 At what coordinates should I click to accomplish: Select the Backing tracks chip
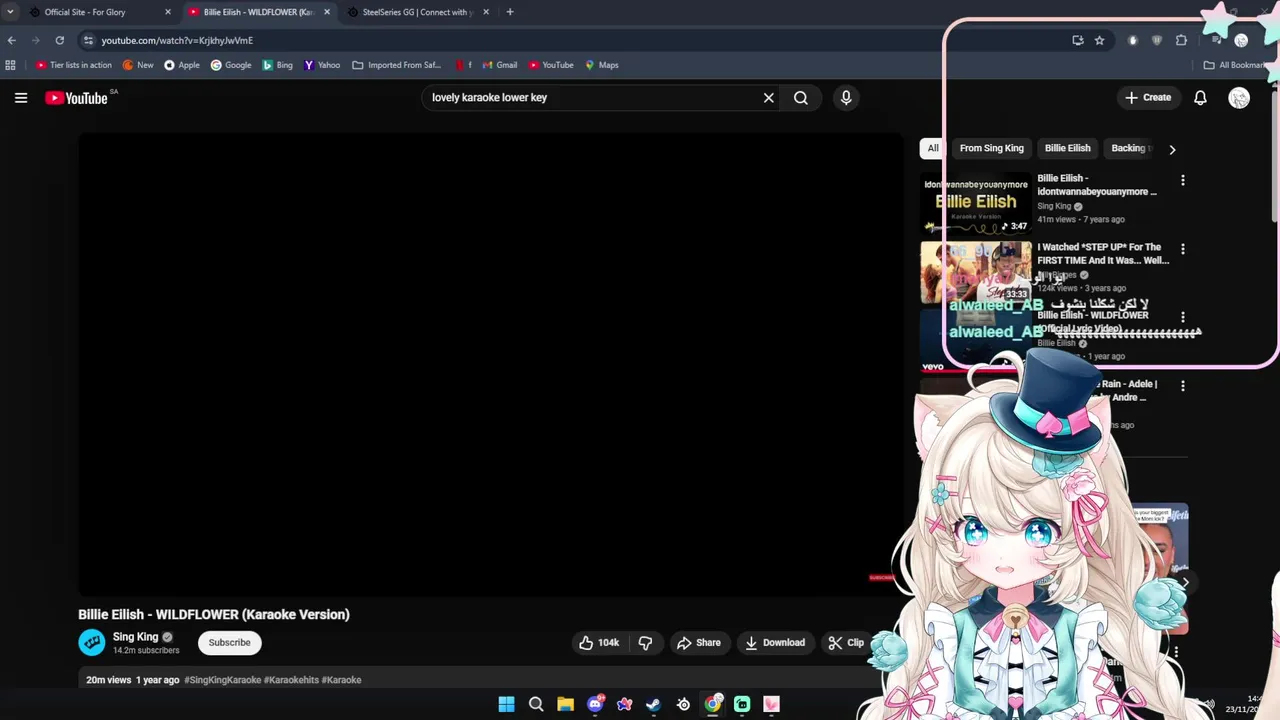click(1130, 148)
